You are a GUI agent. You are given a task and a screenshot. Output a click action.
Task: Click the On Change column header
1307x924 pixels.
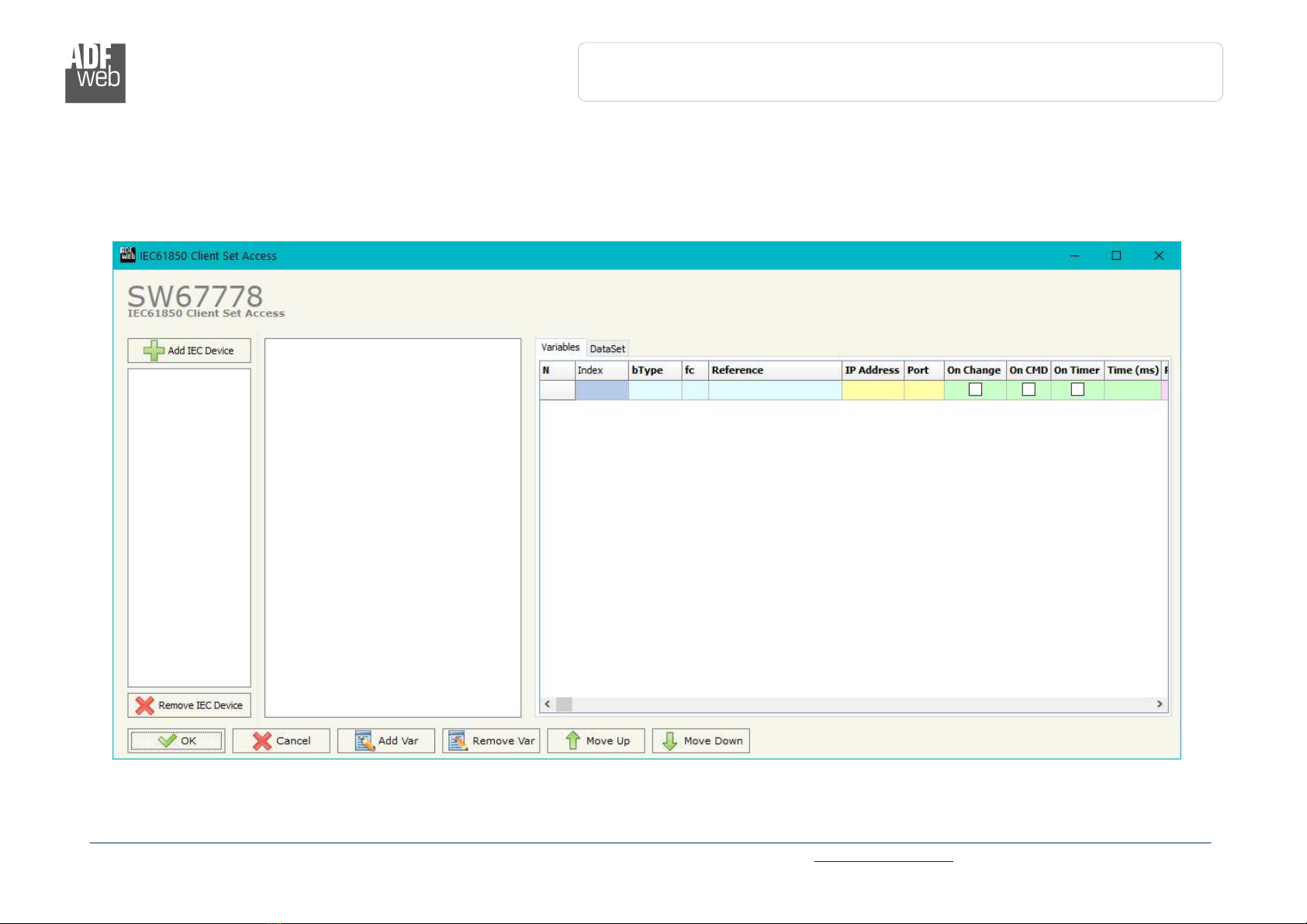click(975, 371)
